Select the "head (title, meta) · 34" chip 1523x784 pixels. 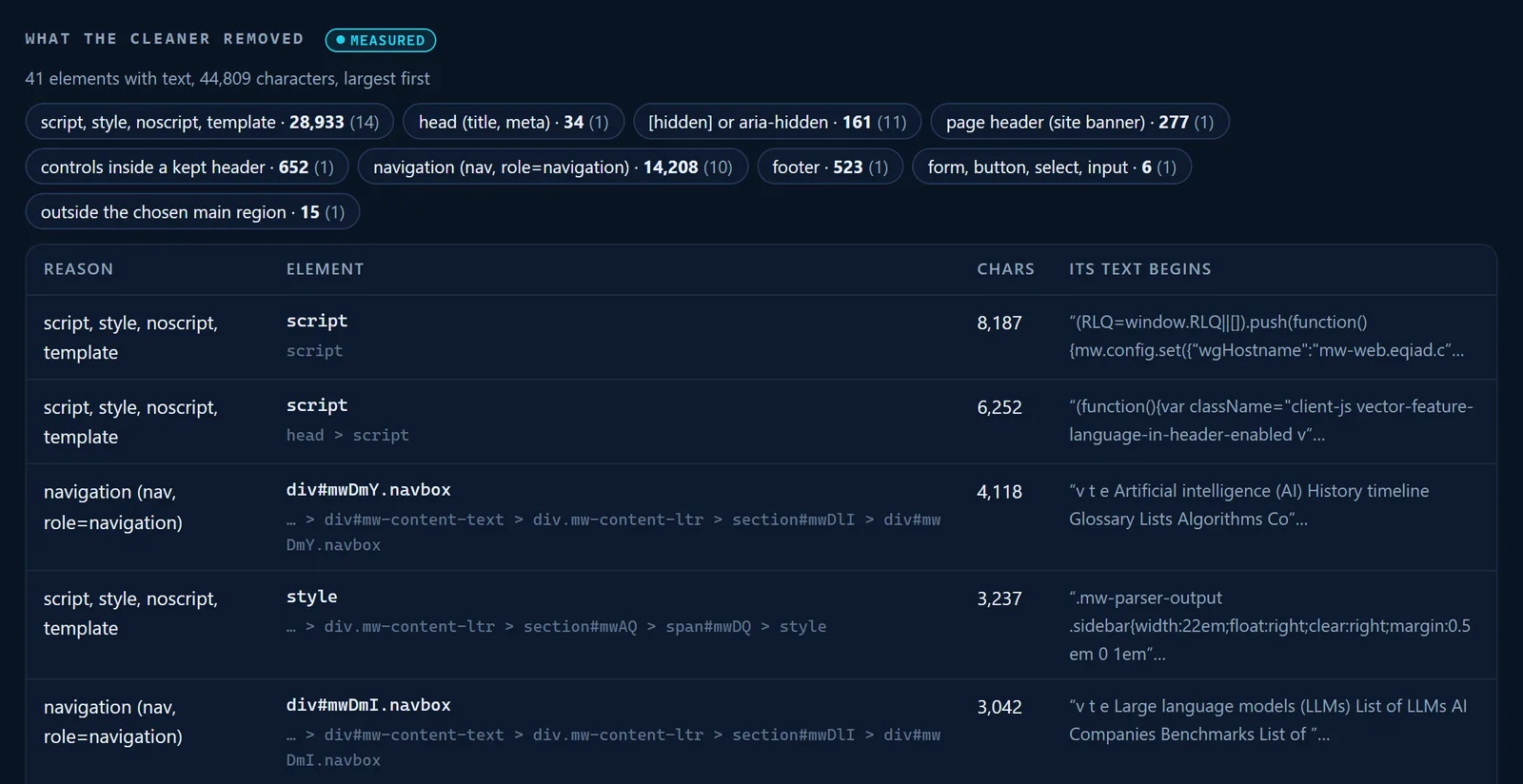[x=513, y=122]
